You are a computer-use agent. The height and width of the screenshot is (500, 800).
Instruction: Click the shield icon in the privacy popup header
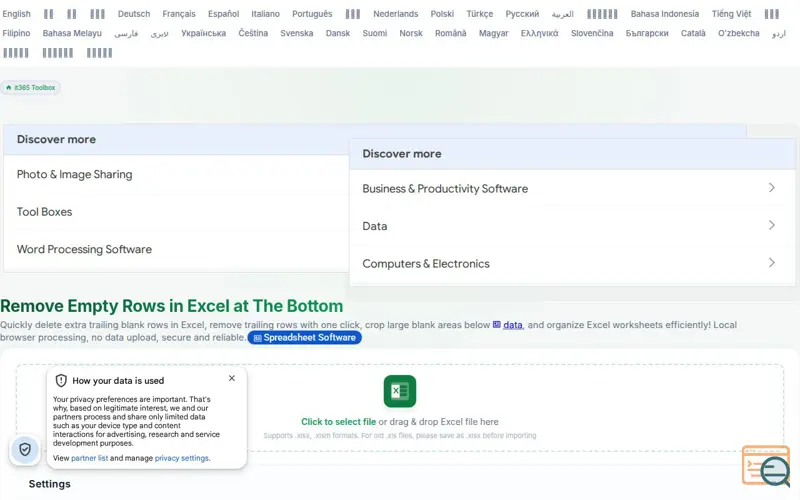click(61, 381)
